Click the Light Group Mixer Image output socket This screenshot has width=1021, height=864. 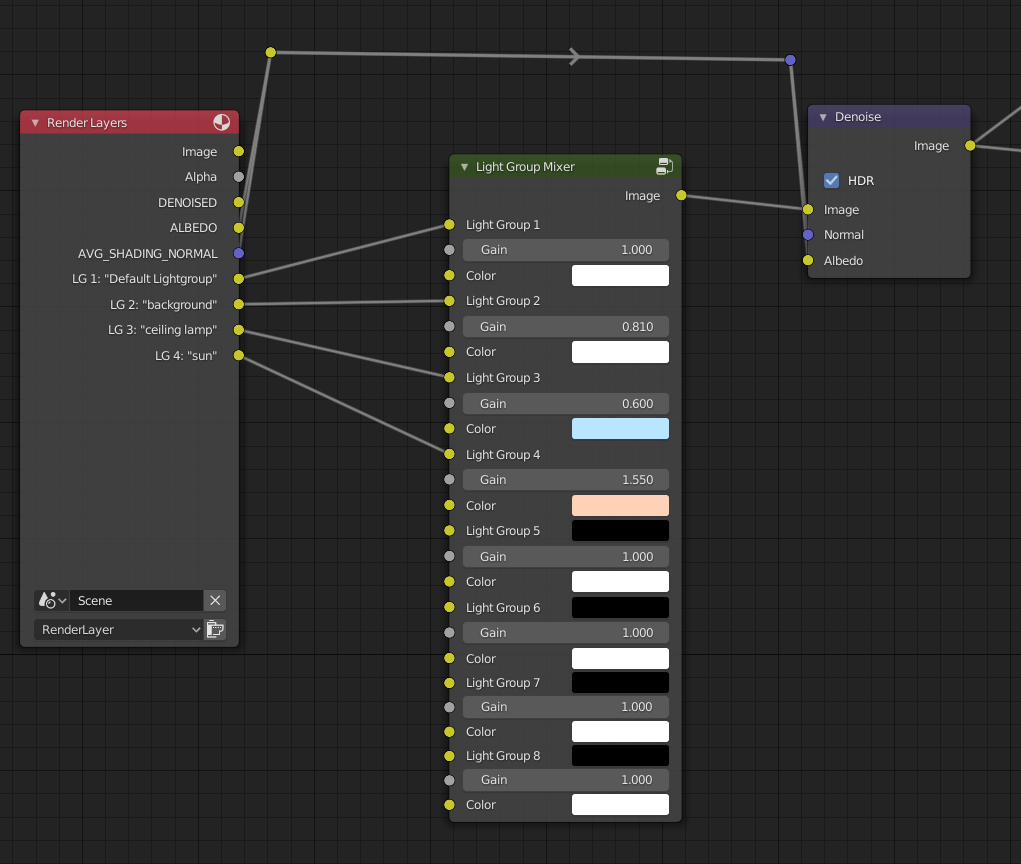pos(681,195)
